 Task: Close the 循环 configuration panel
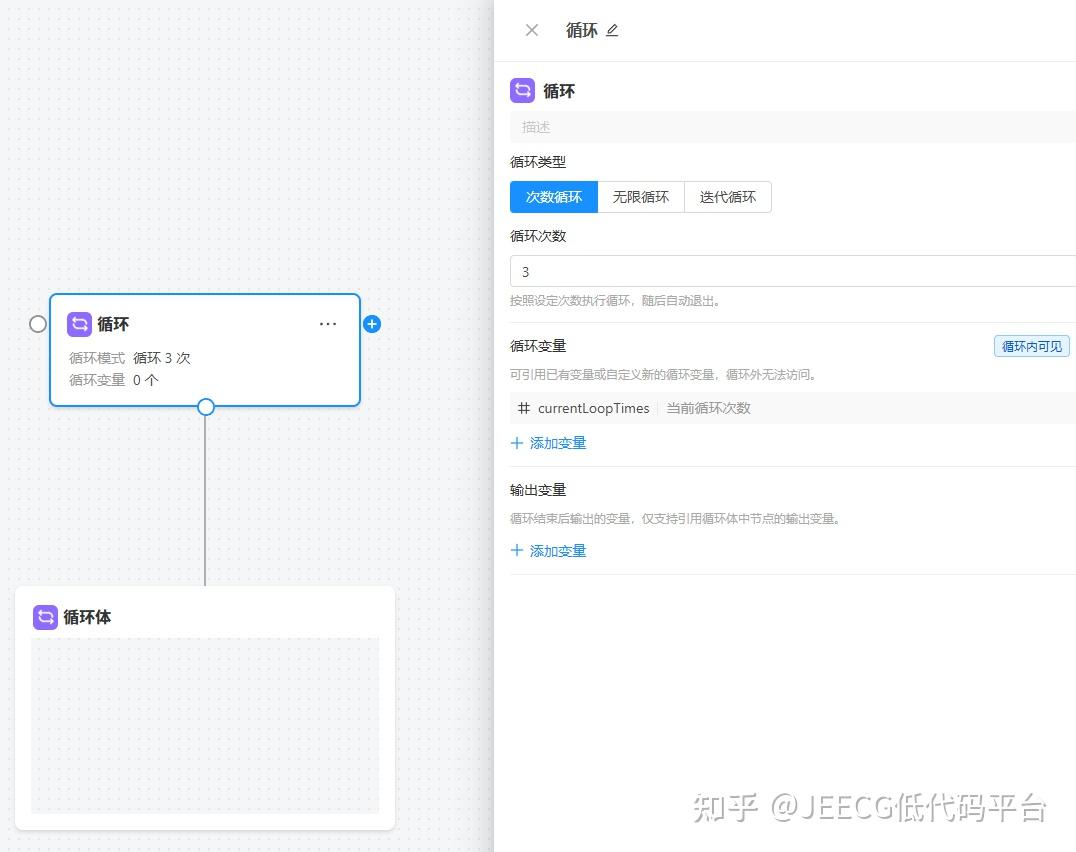click(531, 30)
